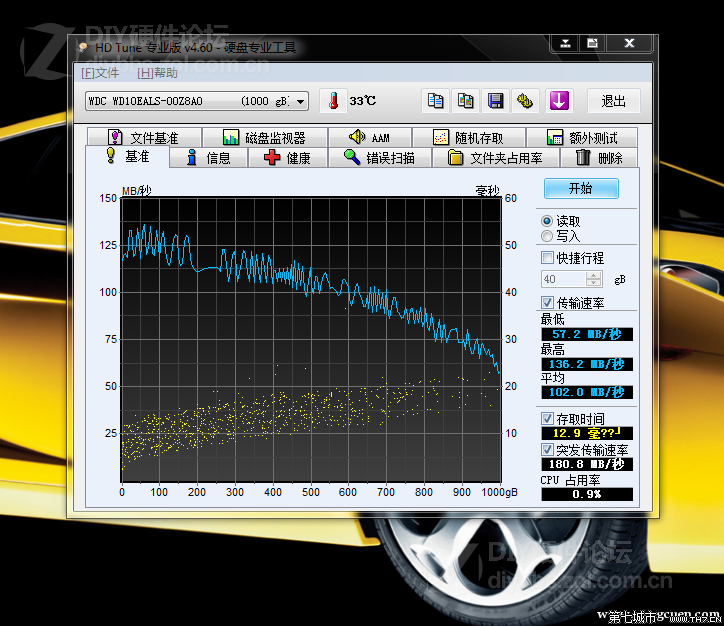Click the thermometer temperature icon
This screenshot has height=626, width=724.
pos(332,101)
